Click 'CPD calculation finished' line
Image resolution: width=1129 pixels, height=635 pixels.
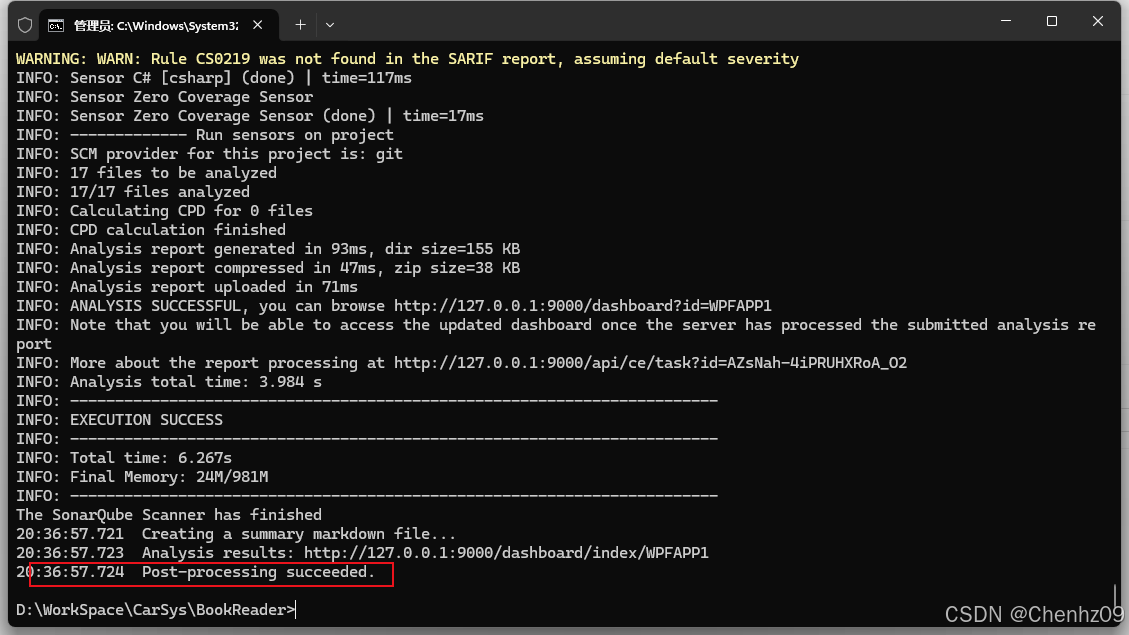(x=151, y=230)
